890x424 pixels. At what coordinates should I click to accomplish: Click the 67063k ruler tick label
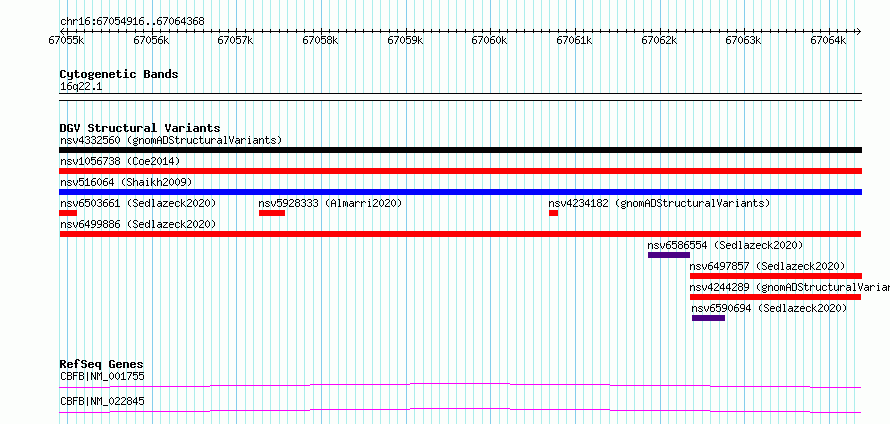(744, 41)
